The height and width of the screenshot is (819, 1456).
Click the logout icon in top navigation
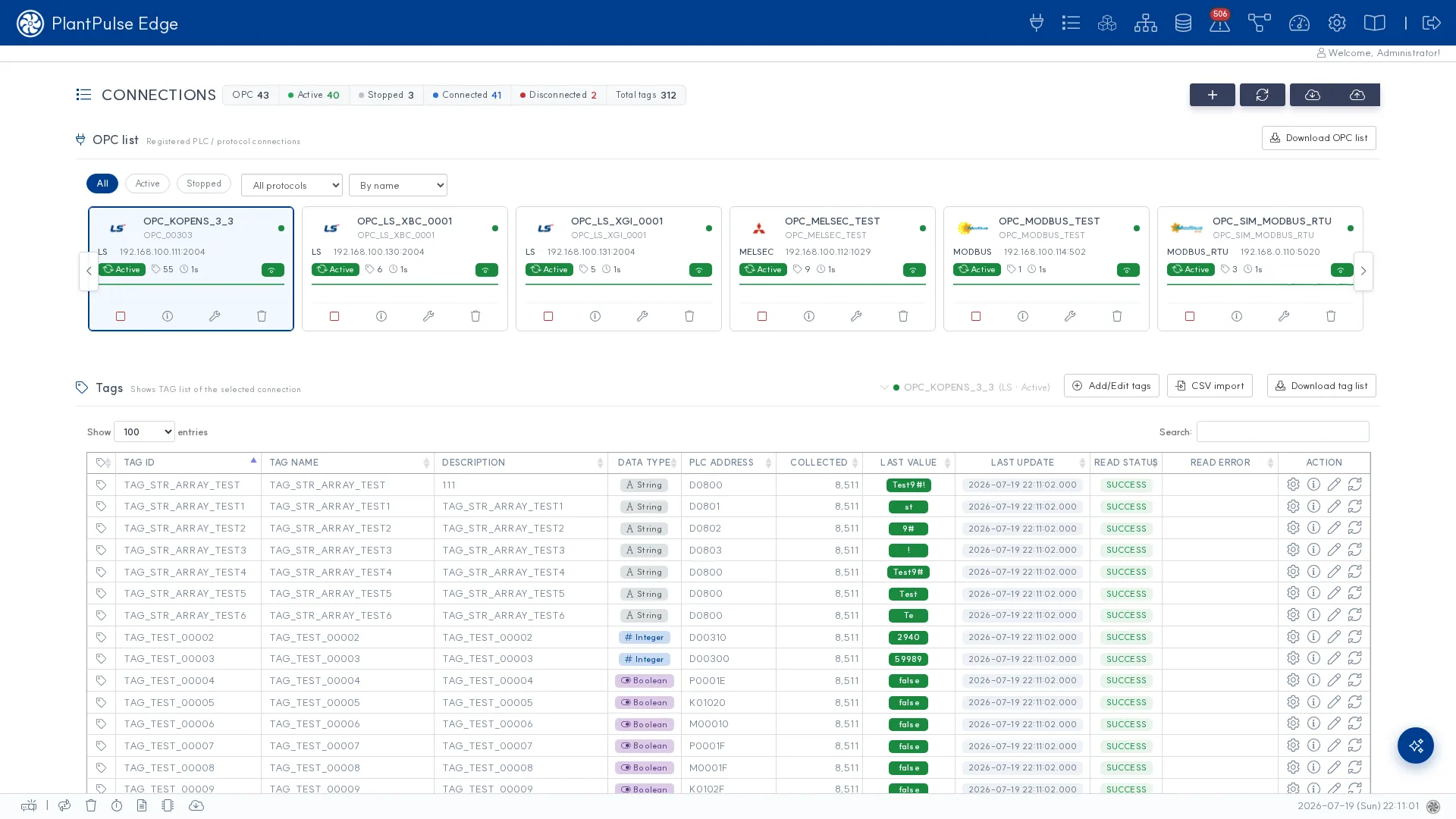coord(1431,23)
